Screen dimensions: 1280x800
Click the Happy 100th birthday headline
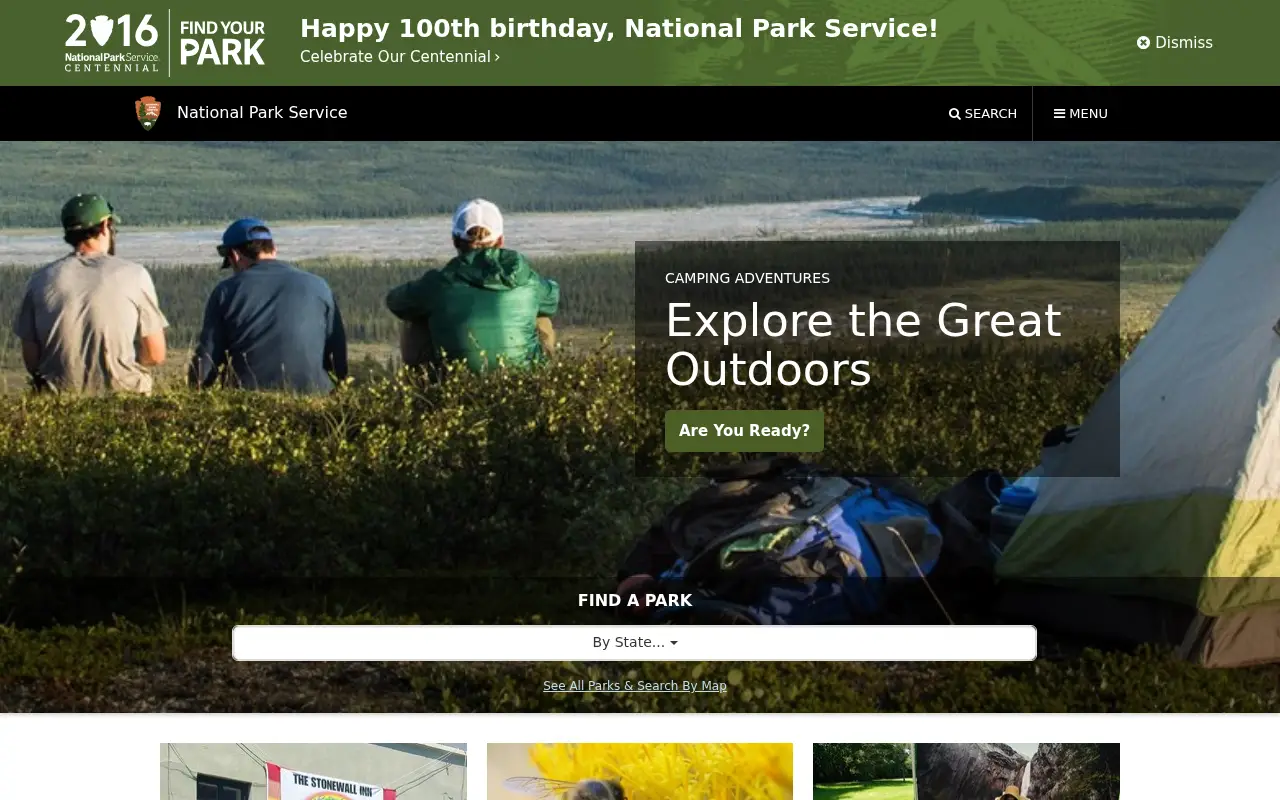[x=619, y=28]
